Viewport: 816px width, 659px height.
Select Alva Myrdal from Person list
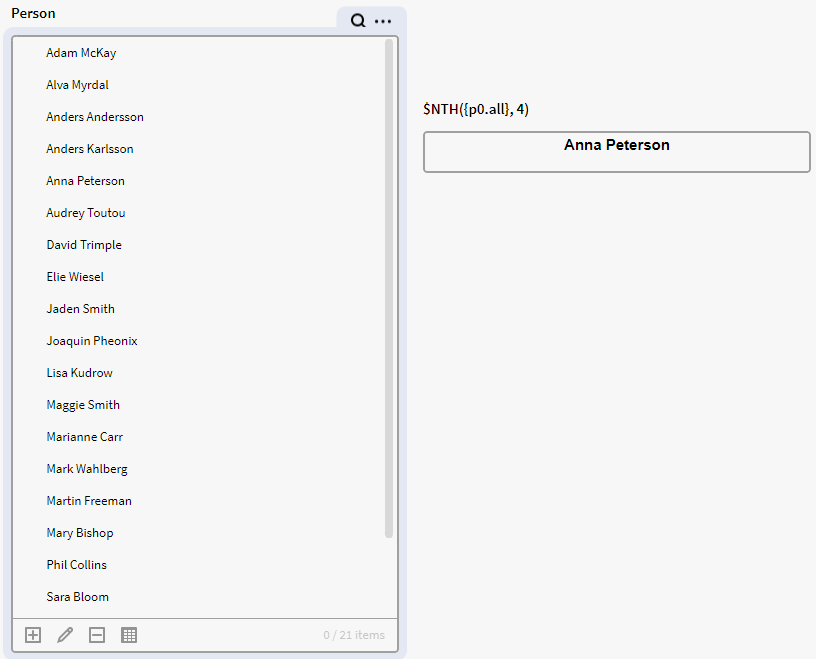click(x=77, y=85)
